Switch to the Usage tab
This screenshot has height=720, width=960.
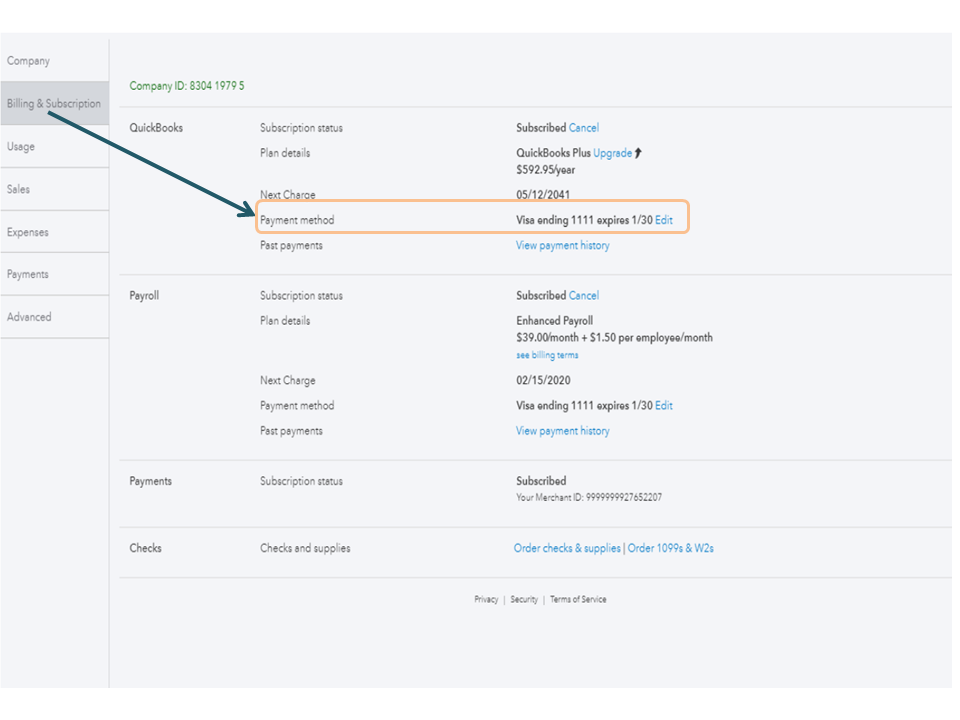[21, 147]
